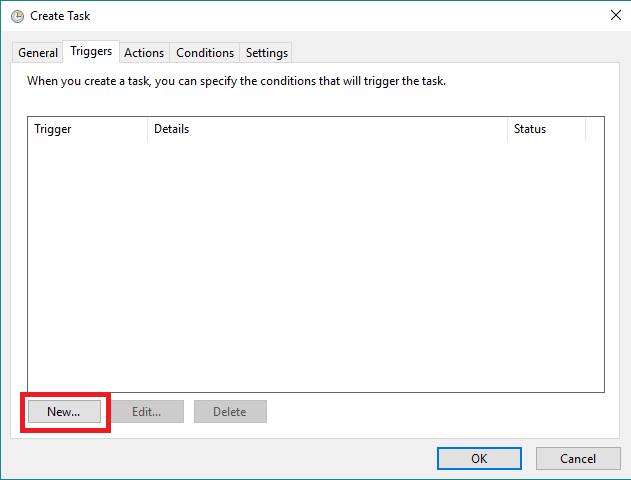Click the disabled Delete button
631x480 pixels.
pos(230,412)
